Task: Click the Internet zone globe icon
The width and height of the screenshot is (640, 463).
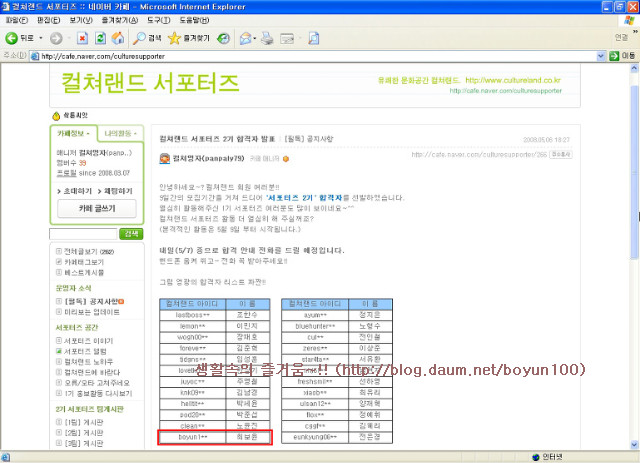Action: (x=536, y=457)
